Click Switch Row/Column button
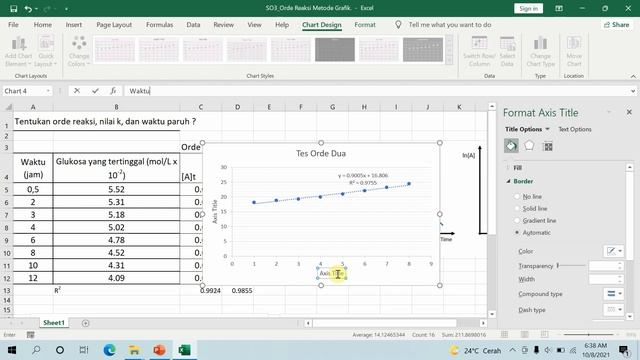640x360 pixels. coord(479,52)
